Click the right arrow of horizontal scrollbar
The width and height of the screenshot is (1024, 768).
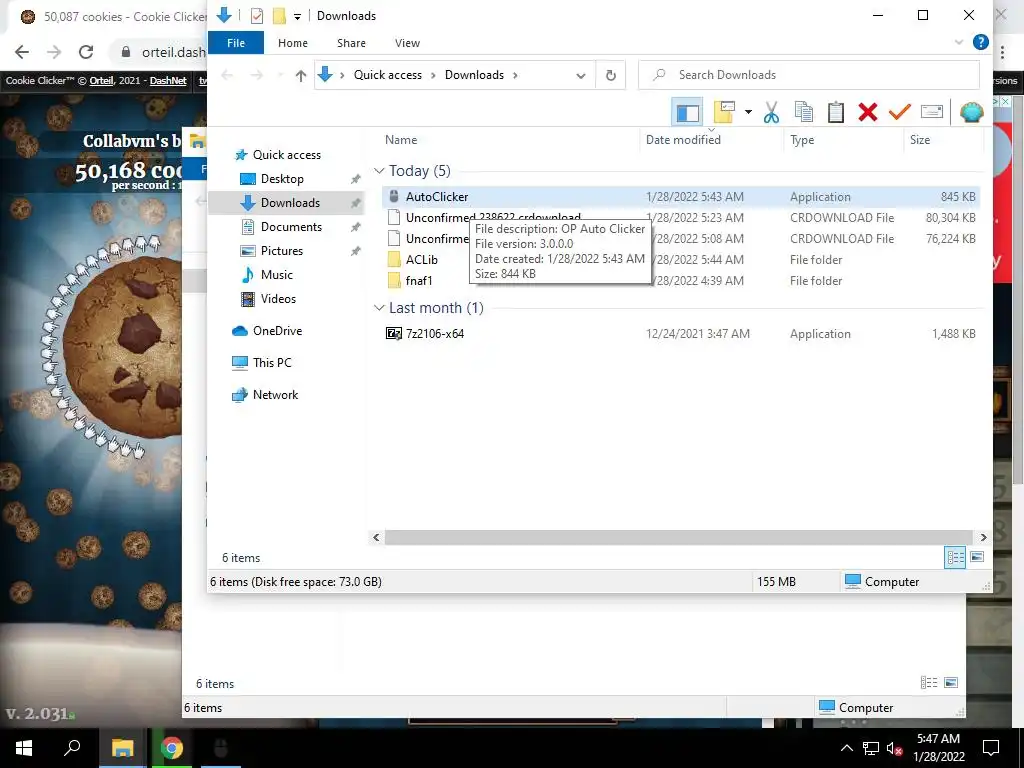pos(983,537)
